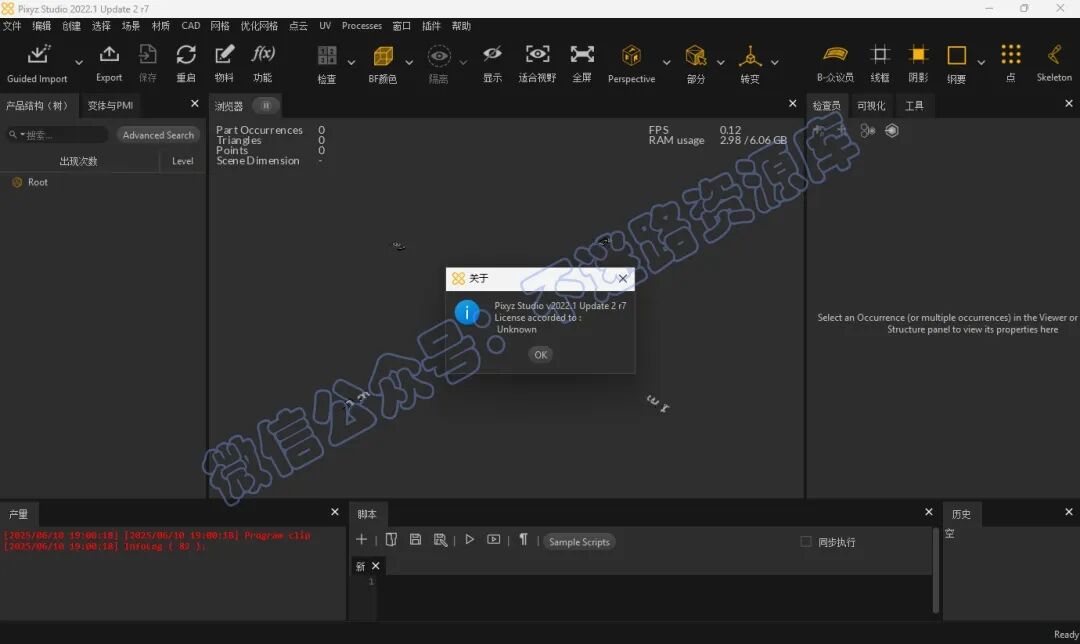Click the save script icon

(415, 539)
